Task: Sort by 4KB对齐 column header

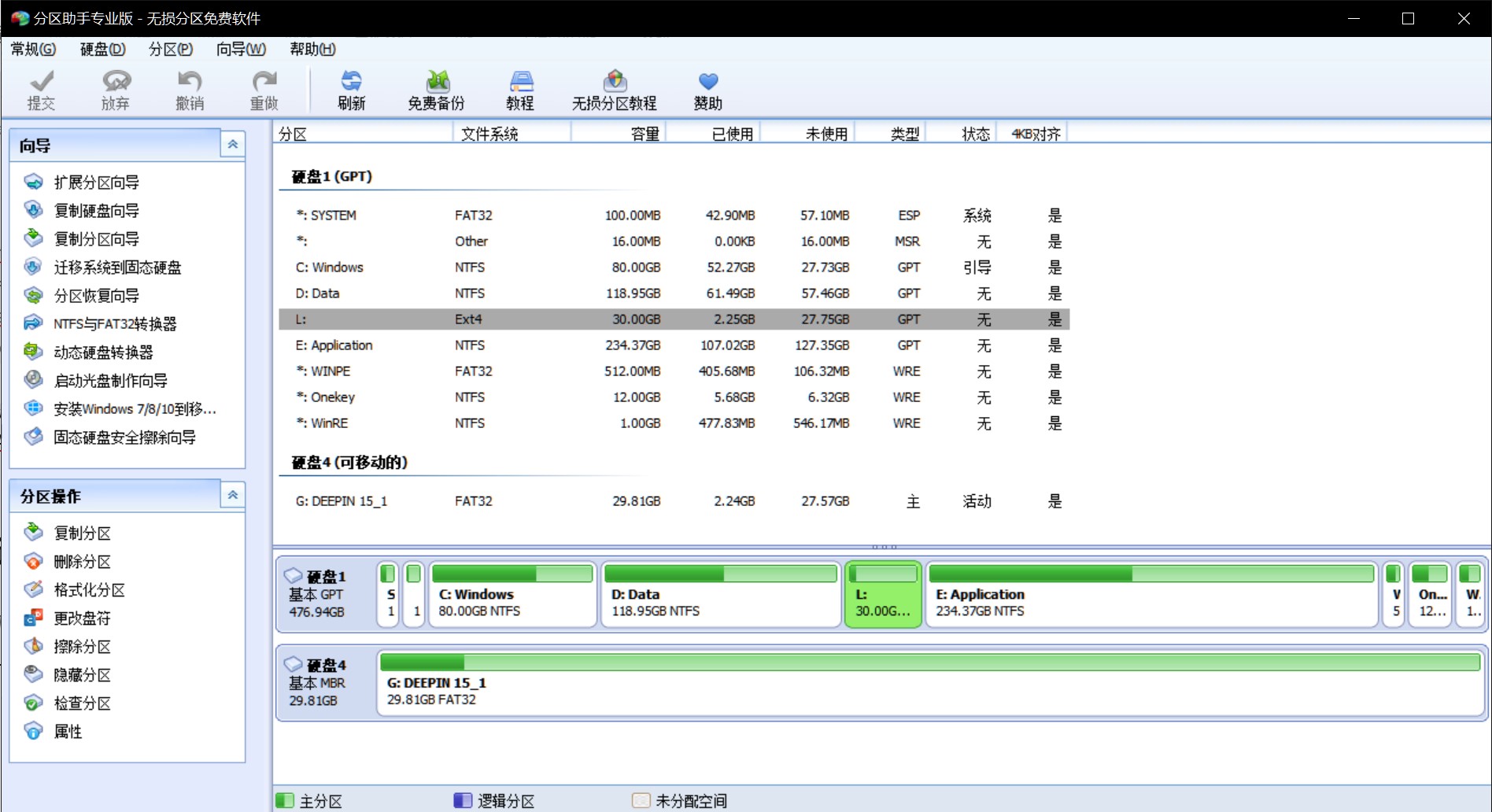Action: [1032, 134]
